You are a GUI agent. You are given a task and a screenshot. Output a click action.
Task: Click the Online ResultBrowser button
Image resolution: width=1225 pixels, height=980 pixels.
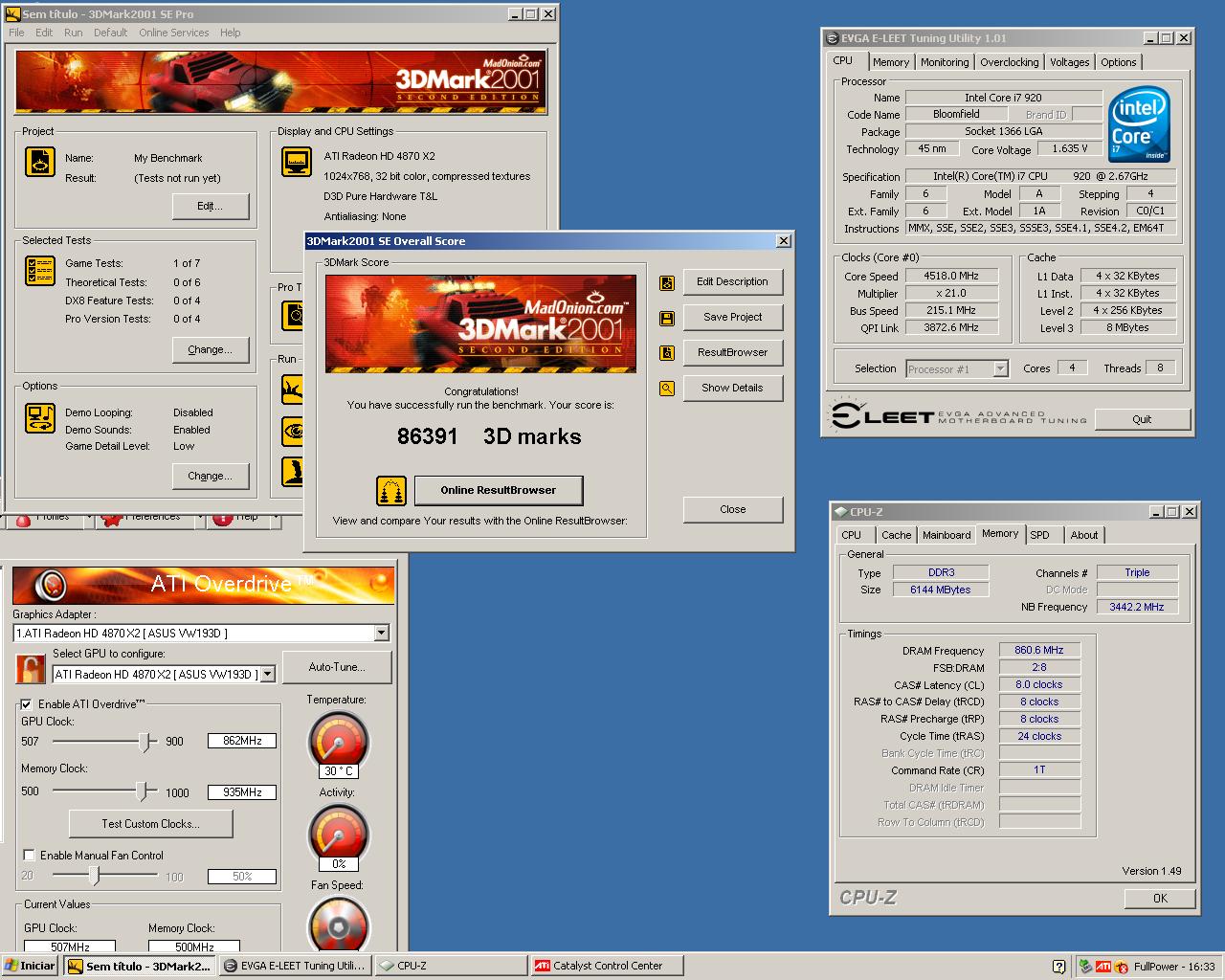click(498, 490)
